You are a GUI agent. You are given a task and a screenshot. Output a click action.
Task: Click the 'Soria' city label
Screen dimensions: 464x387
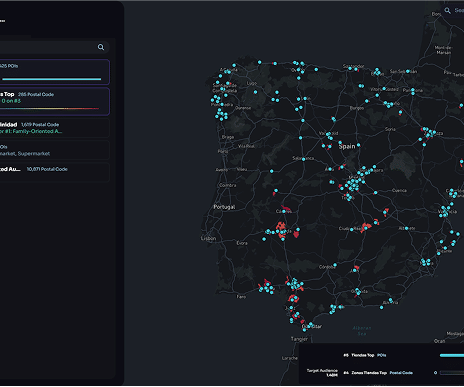[390, 129]
